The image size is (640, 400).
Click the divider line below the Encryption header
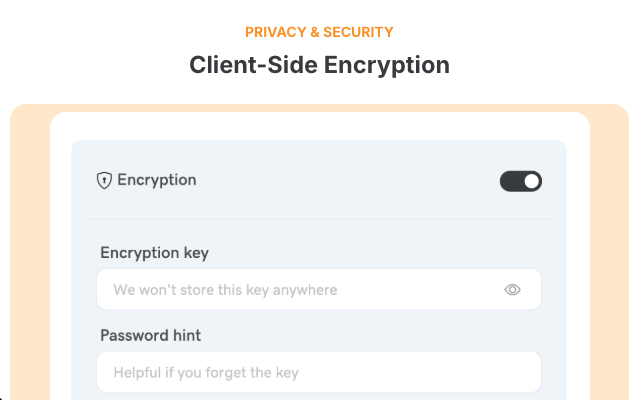[x=318, y=219]
